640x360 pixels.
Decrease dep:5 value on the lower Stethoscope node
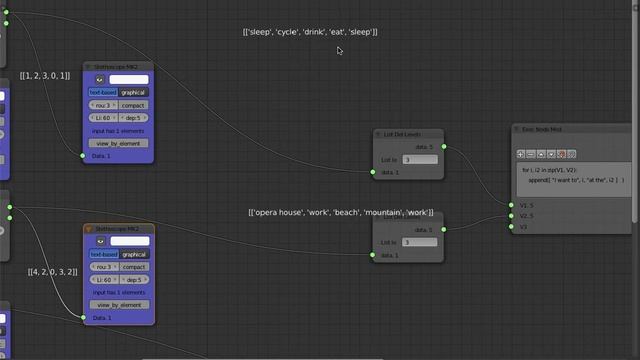coord(123,280)
